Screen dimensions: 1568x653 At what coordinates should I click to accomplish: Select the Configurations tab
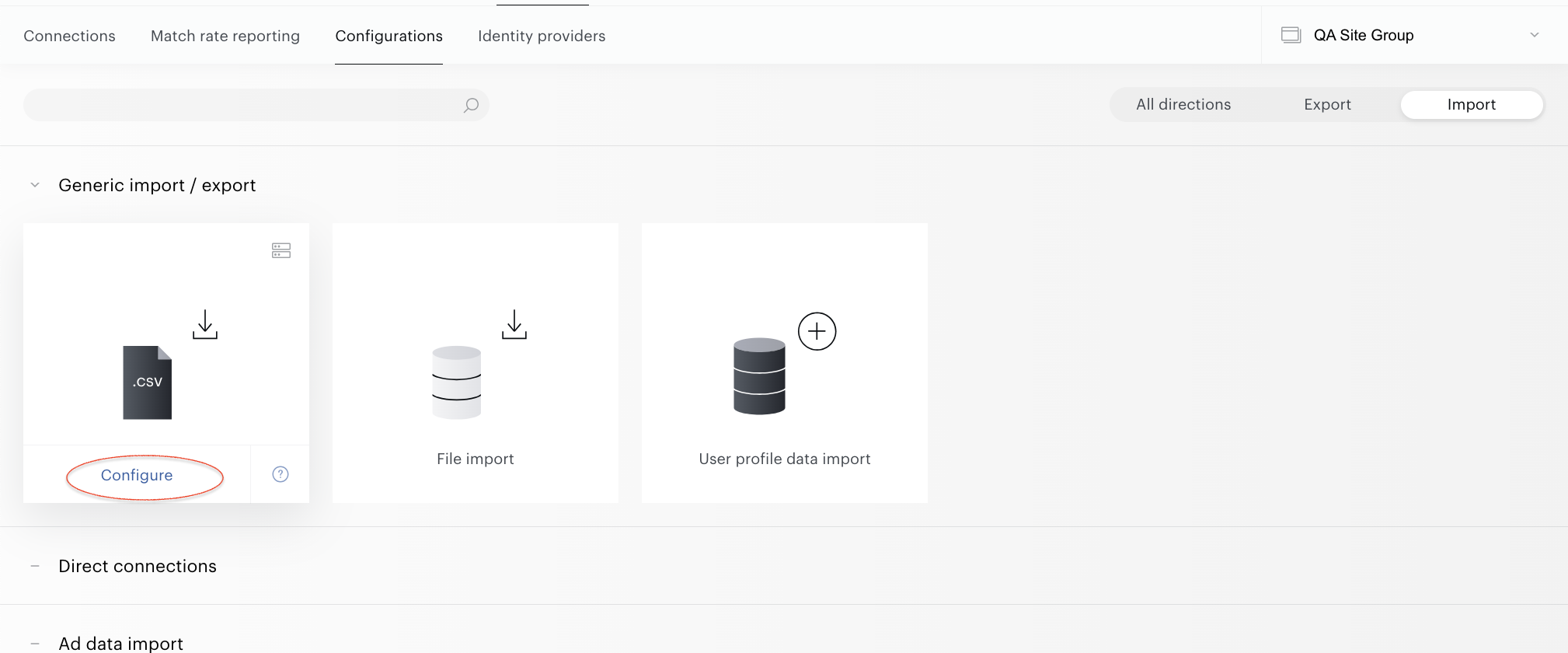click(389, 36)
